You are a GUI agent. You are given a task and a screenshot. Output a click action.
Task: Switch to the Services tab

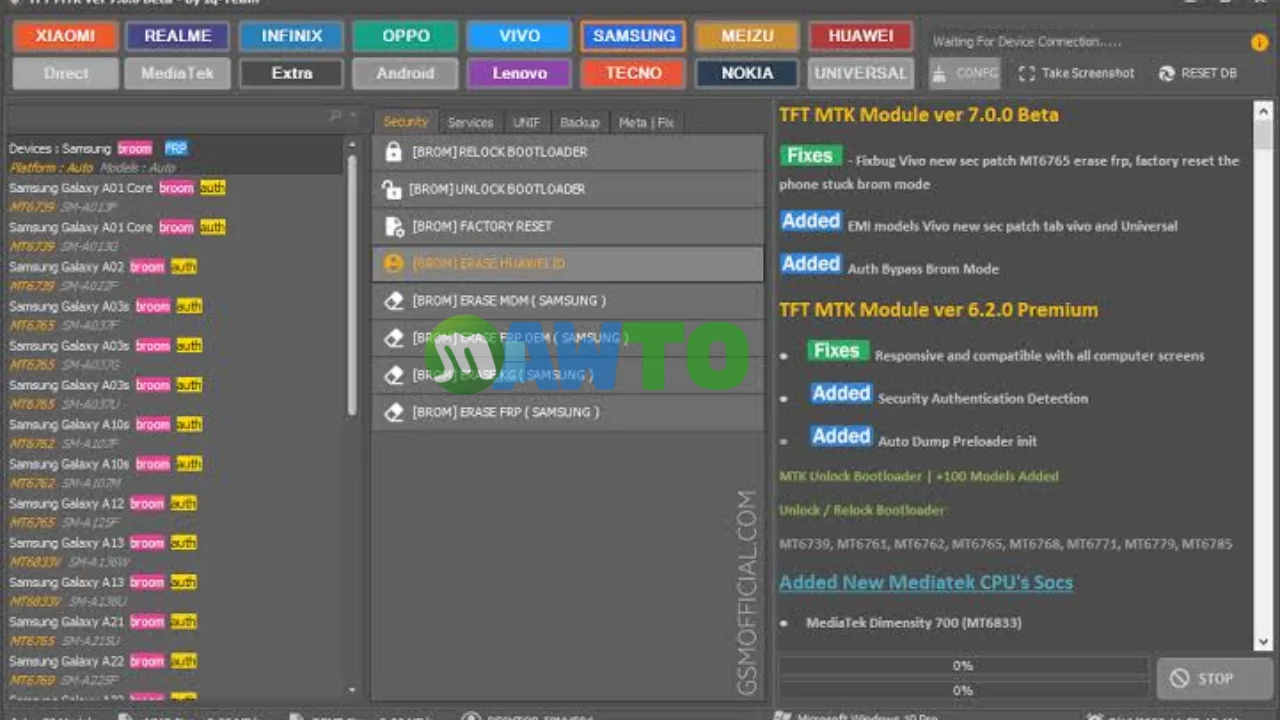point(470,122)
